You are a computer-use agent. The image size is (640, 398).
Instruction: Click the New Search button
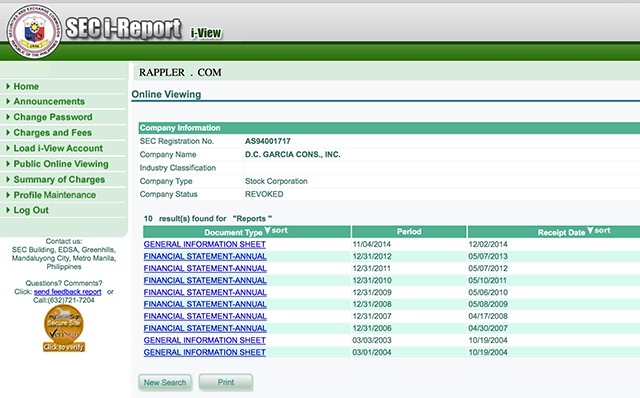(165, 382)
